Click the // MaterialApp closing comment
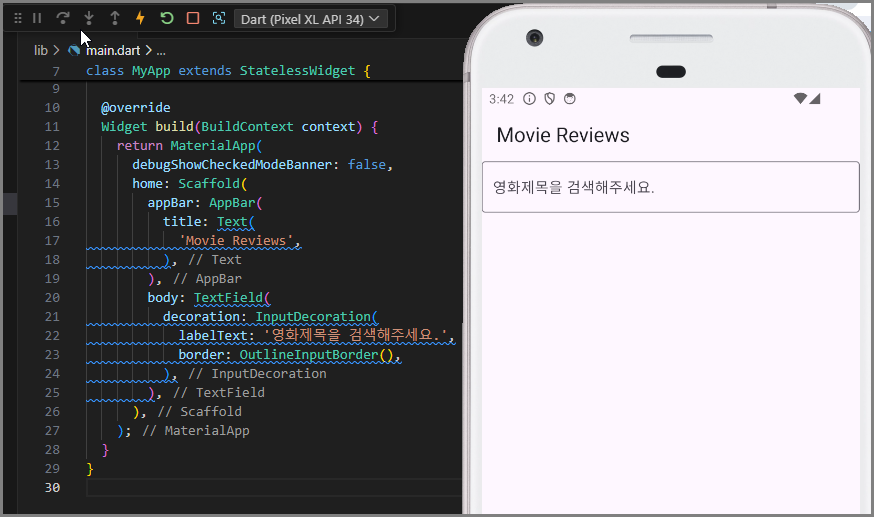This screenshot has height=517, width=874. coord(196,431)
